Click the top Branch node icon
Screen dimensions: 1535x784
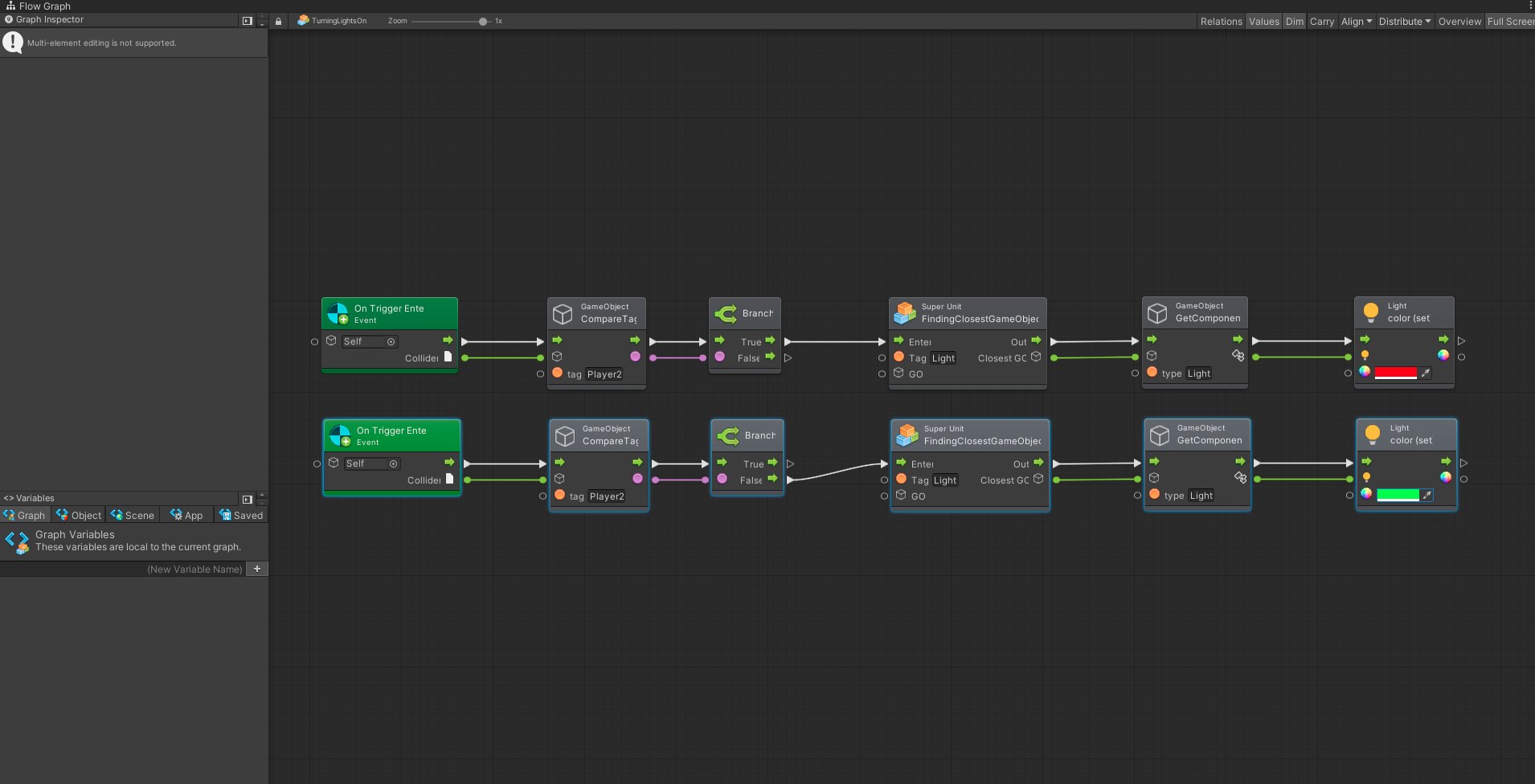tap(726, 313)
